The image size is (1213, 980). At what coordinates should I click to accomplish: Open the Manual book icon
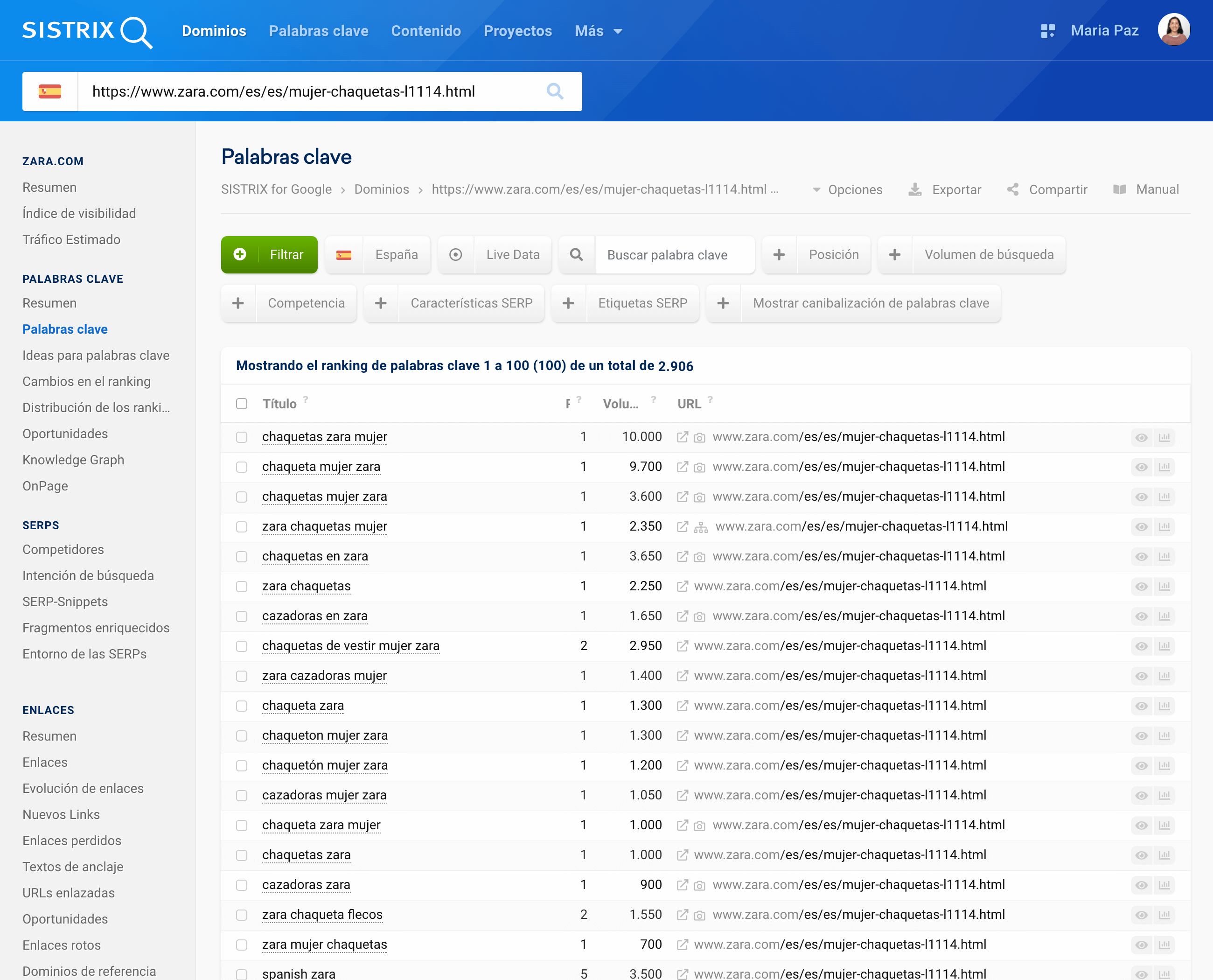[1119, 189]
